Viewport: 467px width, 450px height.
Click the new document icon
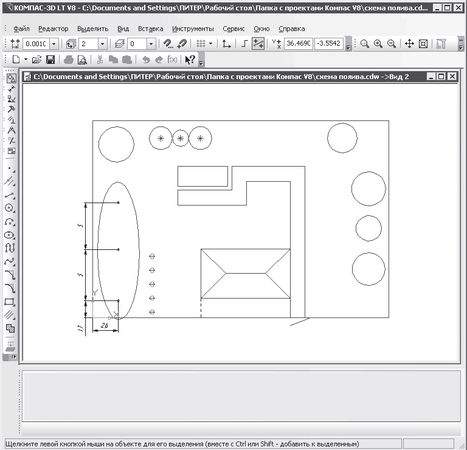pyautogui.click(x=16, y=60)
